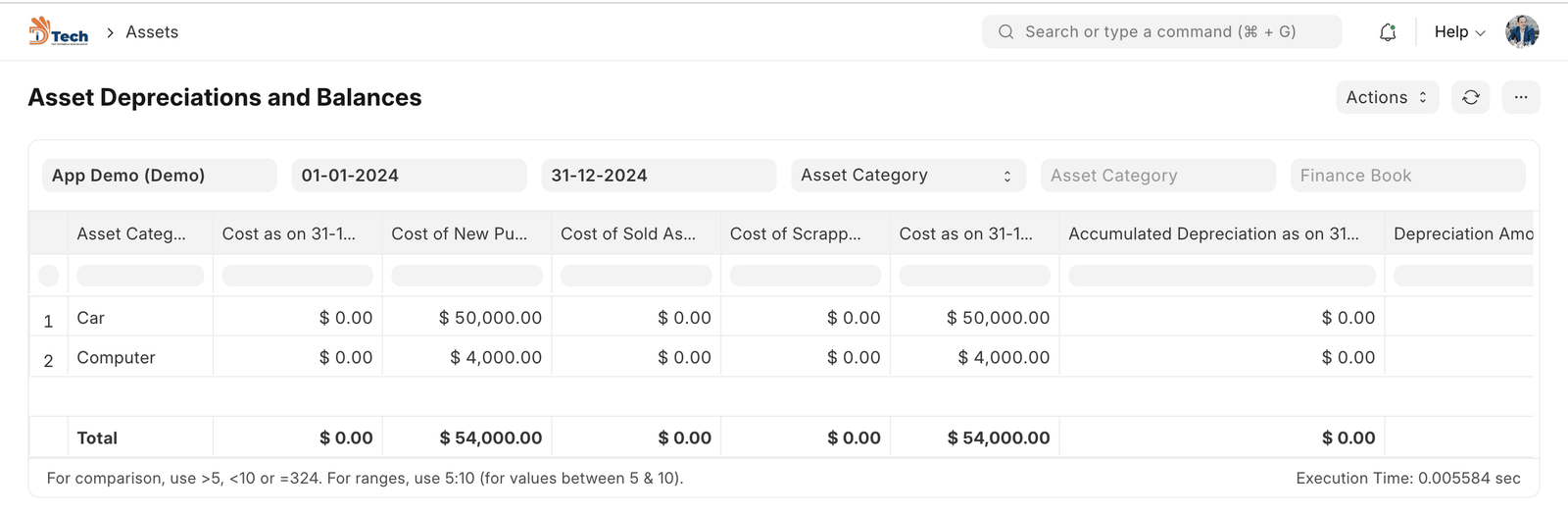The image size is (1568, 514).
Task: Click the Cost of New Purchase column header
Action: click(460, 233)
